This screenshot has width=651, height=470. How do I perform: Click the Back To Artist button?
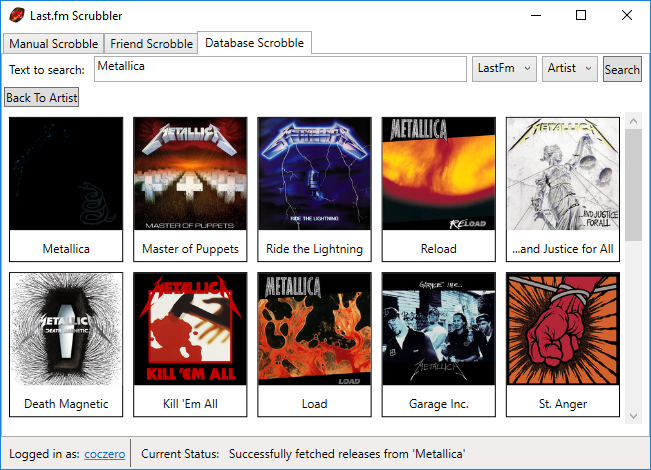click(x=42, y=98)
